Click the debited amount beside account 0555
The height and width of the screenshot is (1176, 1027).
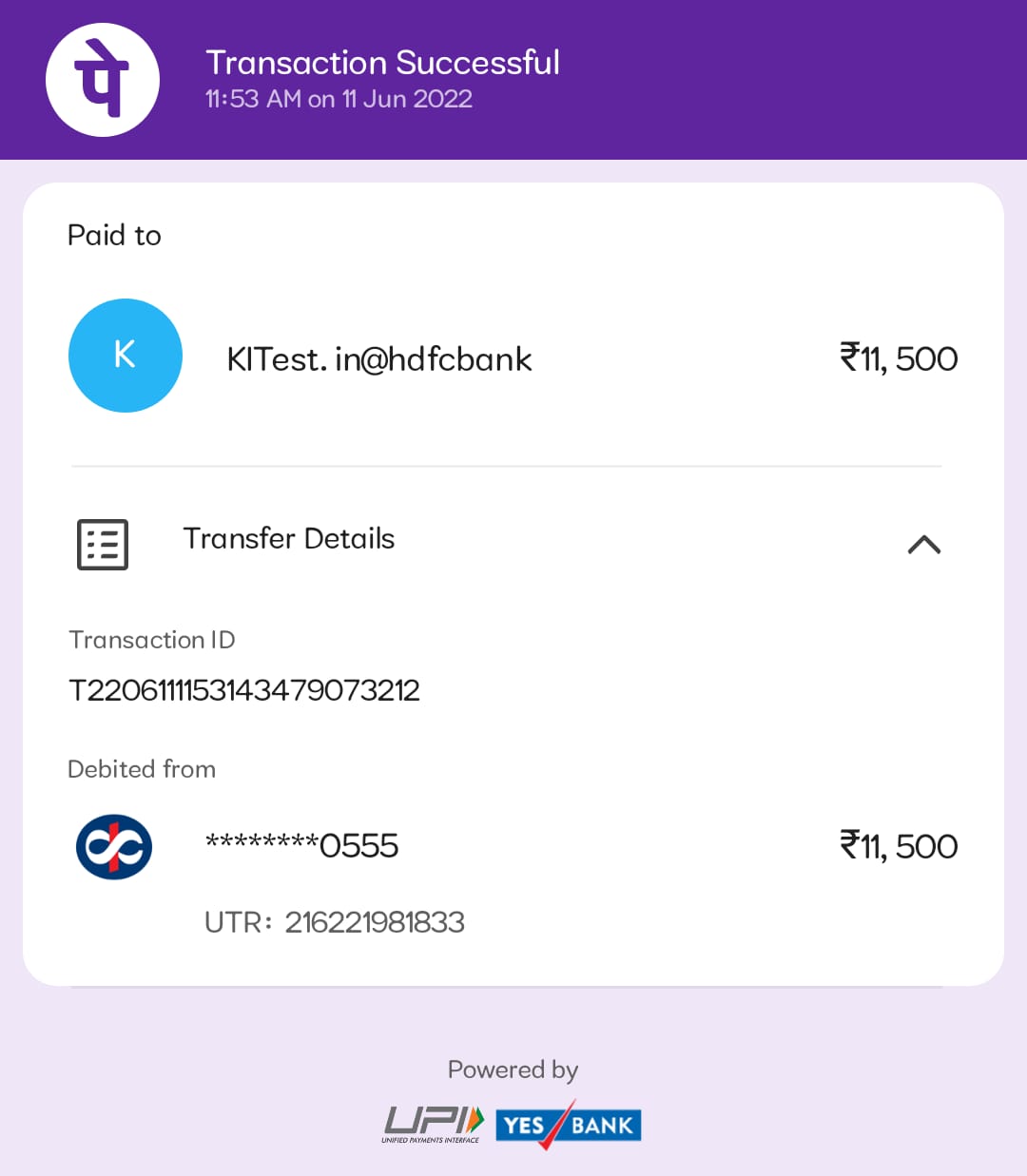[x=898, y=846]
